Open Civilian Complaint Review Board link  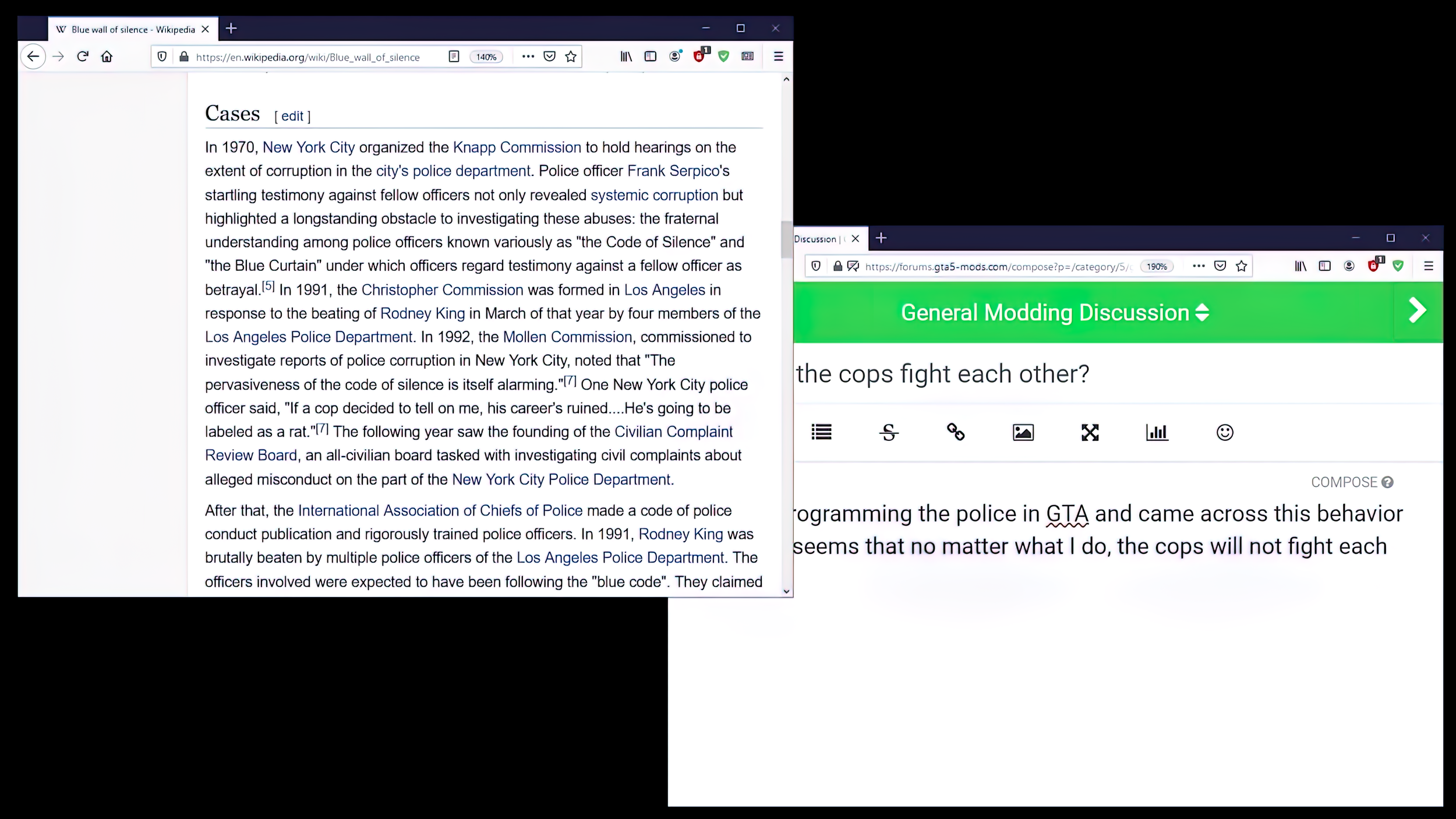[x=469, y=443]
